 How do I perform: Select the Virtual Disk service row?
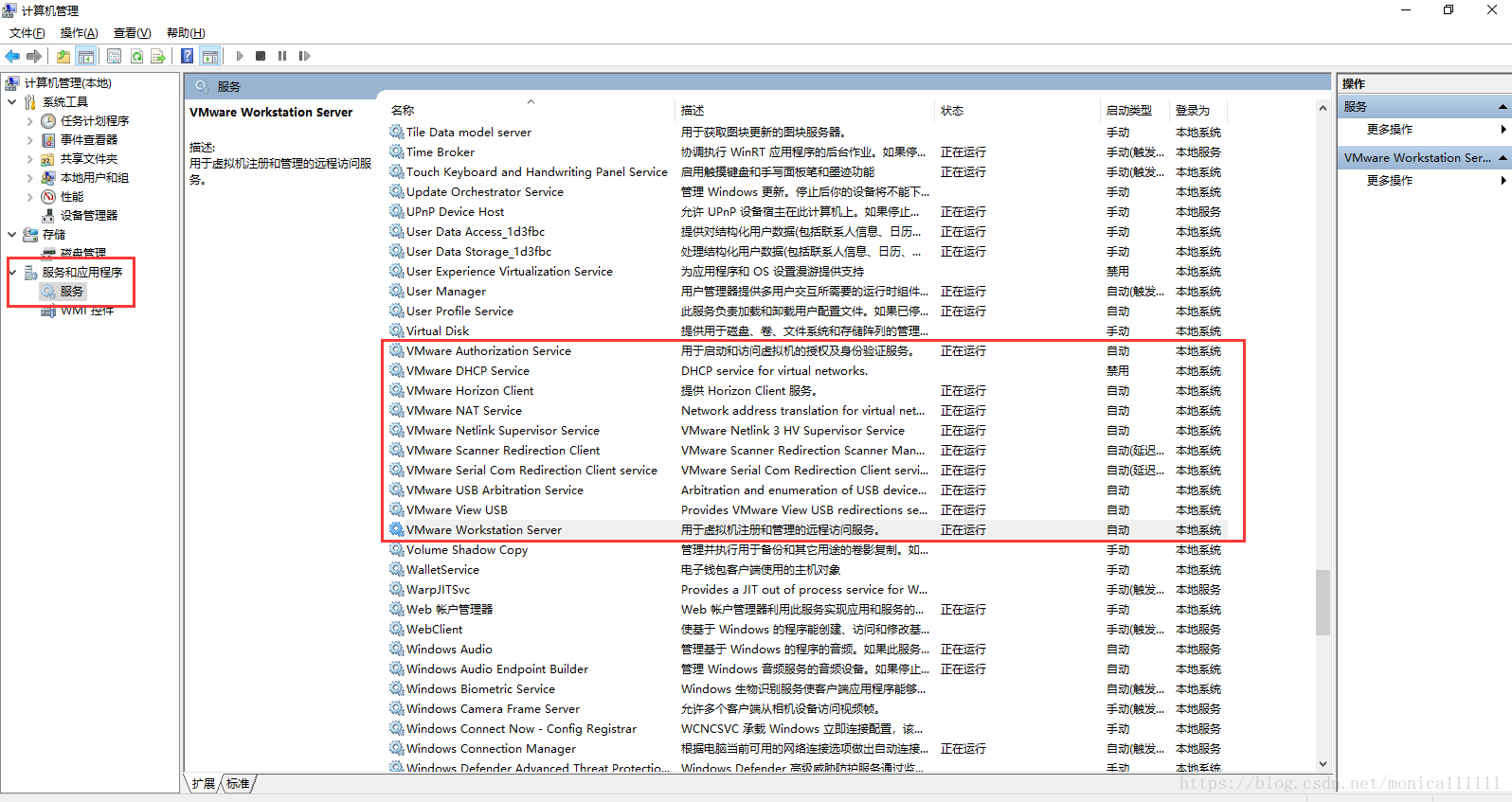click(806, 331)
